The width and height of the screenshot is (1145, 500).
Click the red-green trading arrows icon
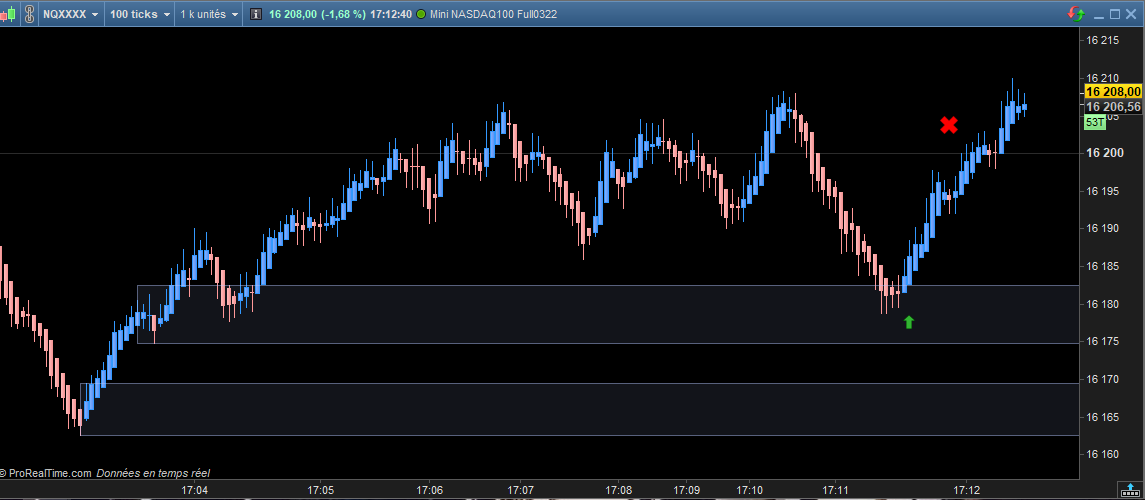pyautogui.click(x=1076, y=14)
